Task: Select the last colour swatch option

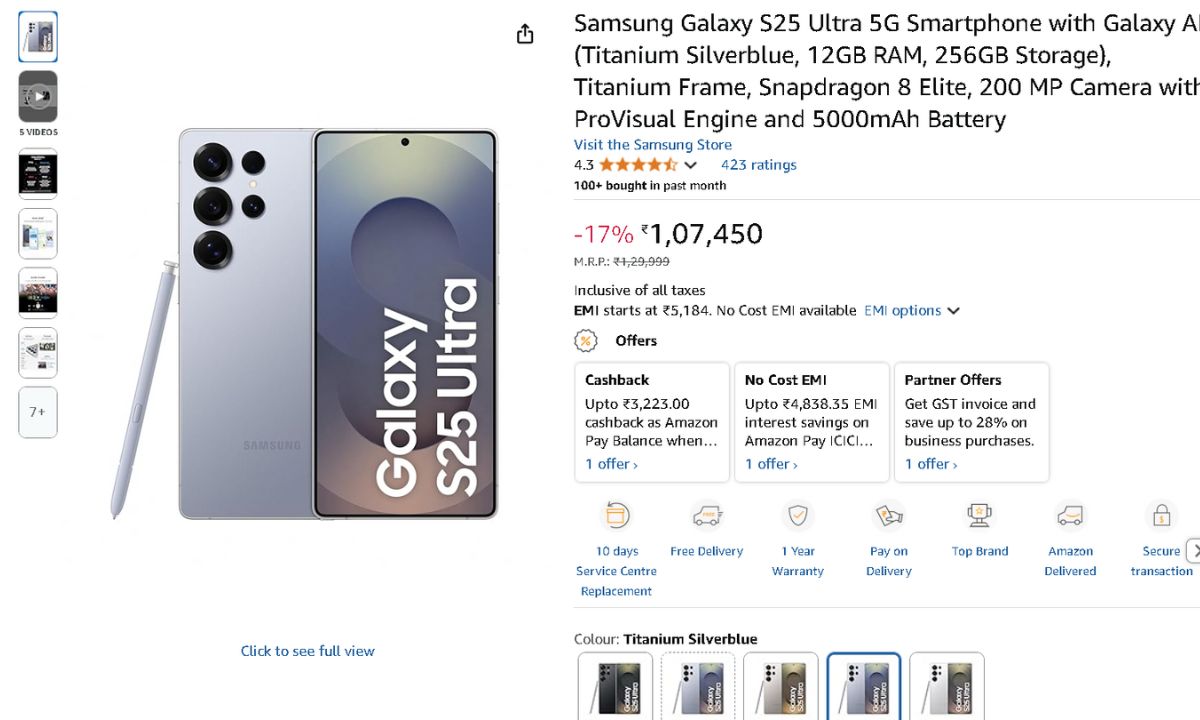Action: point(946,687)
